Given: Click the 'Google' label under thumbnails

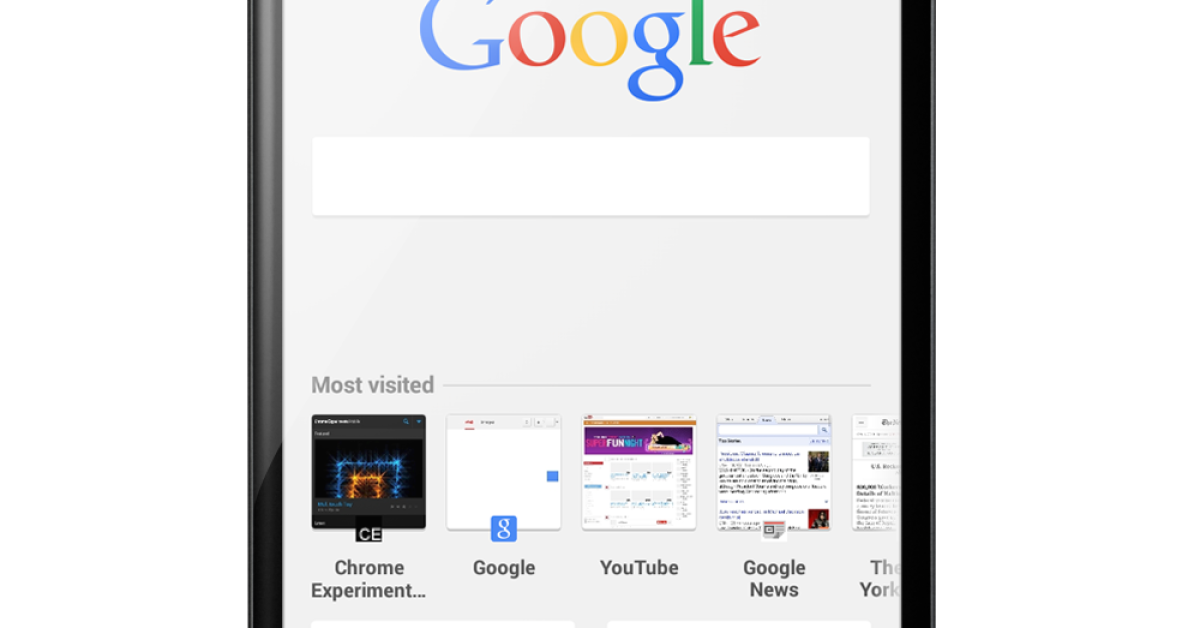Looking at the screenshot, I should (504, 568).
